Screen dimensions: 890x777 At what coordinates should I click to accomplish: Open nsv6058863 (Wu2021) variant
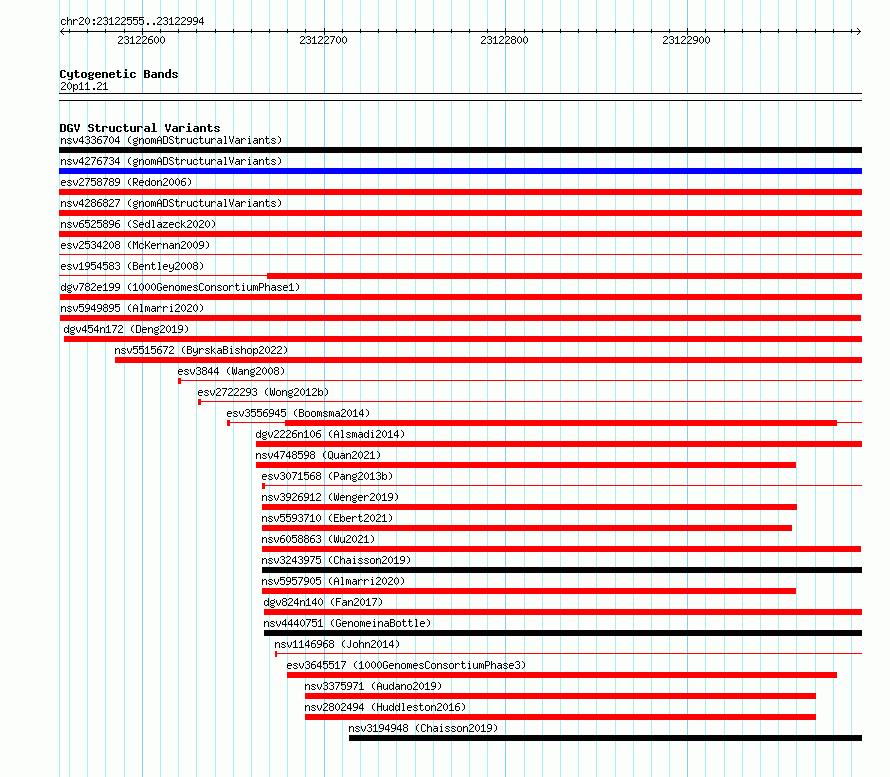coord(318,539)
